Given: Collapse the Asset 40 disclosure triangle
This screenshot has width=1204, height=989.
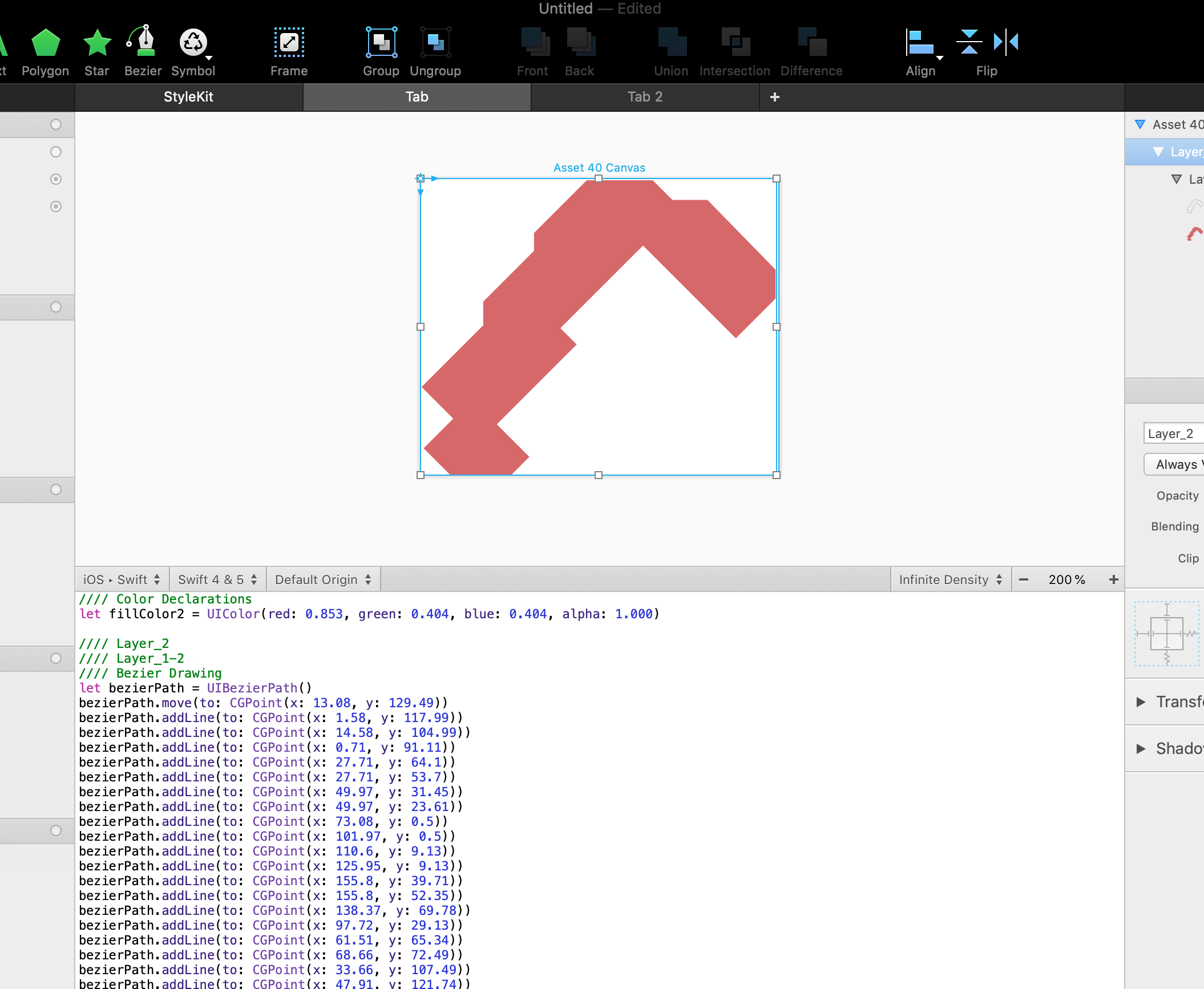Looking at the screenshot, I should (1141, 124).
